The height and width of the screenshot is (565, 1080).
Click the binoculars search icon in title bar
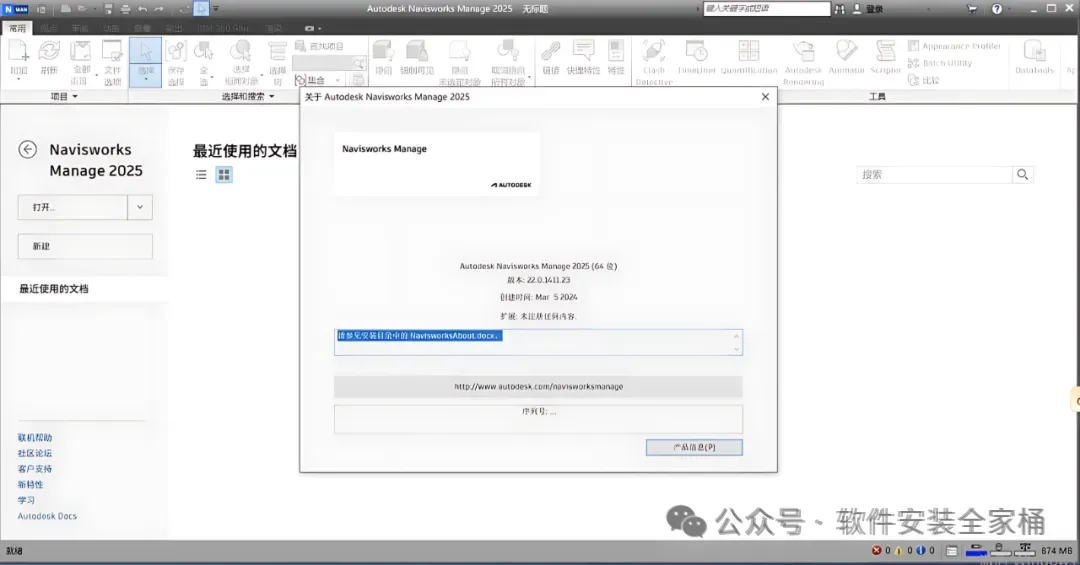(840, 9)
